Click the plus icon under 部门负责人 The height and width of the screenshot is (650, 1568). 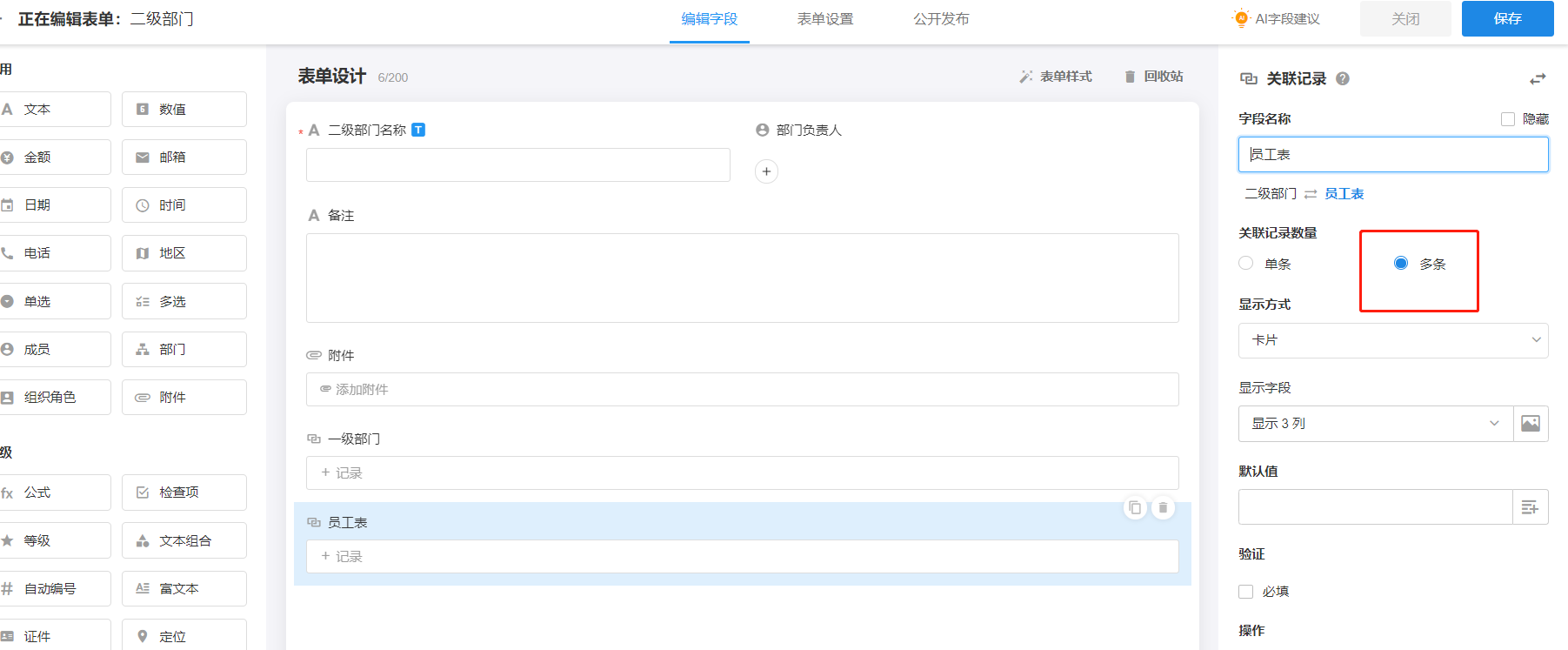coord(766,171)
